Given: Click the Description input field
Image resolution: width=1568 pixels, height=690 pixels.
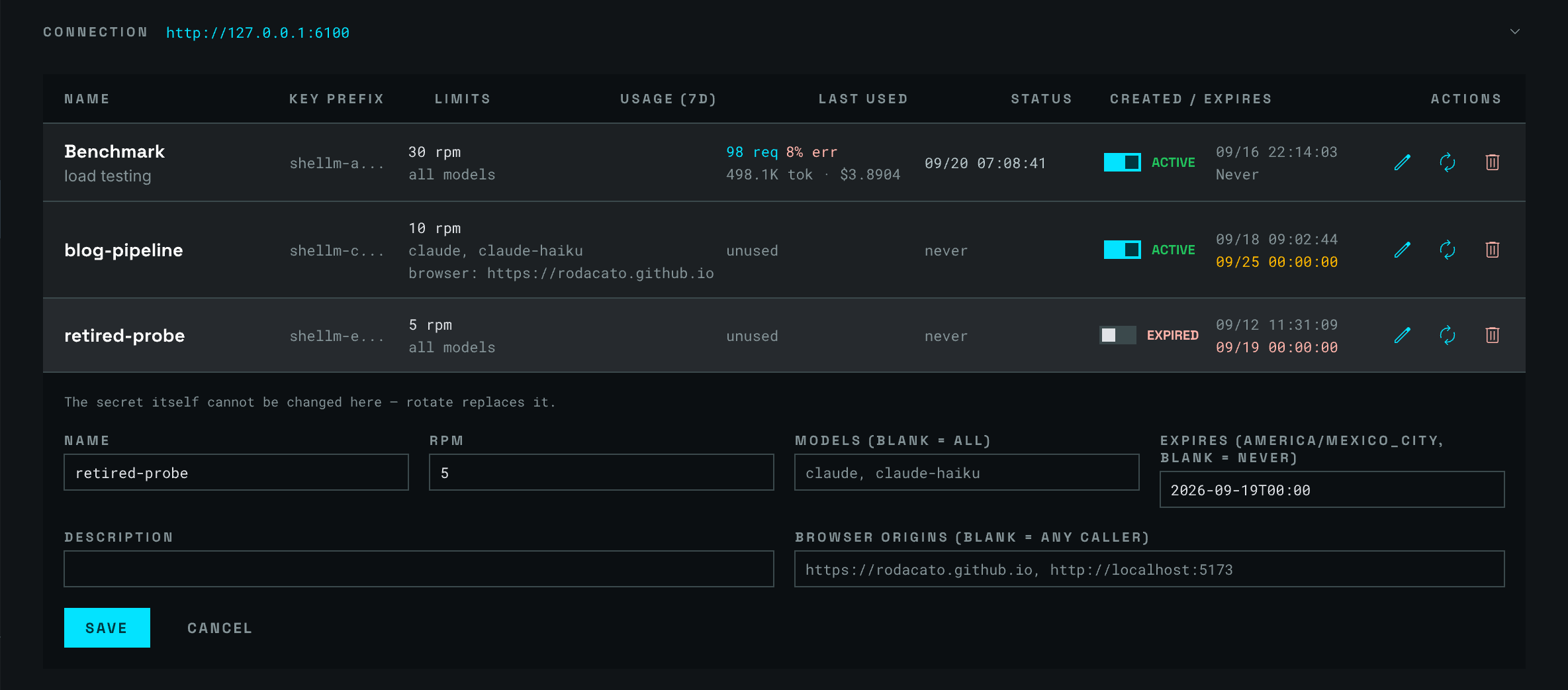Looking at the screenshot, I should point(419,569).
